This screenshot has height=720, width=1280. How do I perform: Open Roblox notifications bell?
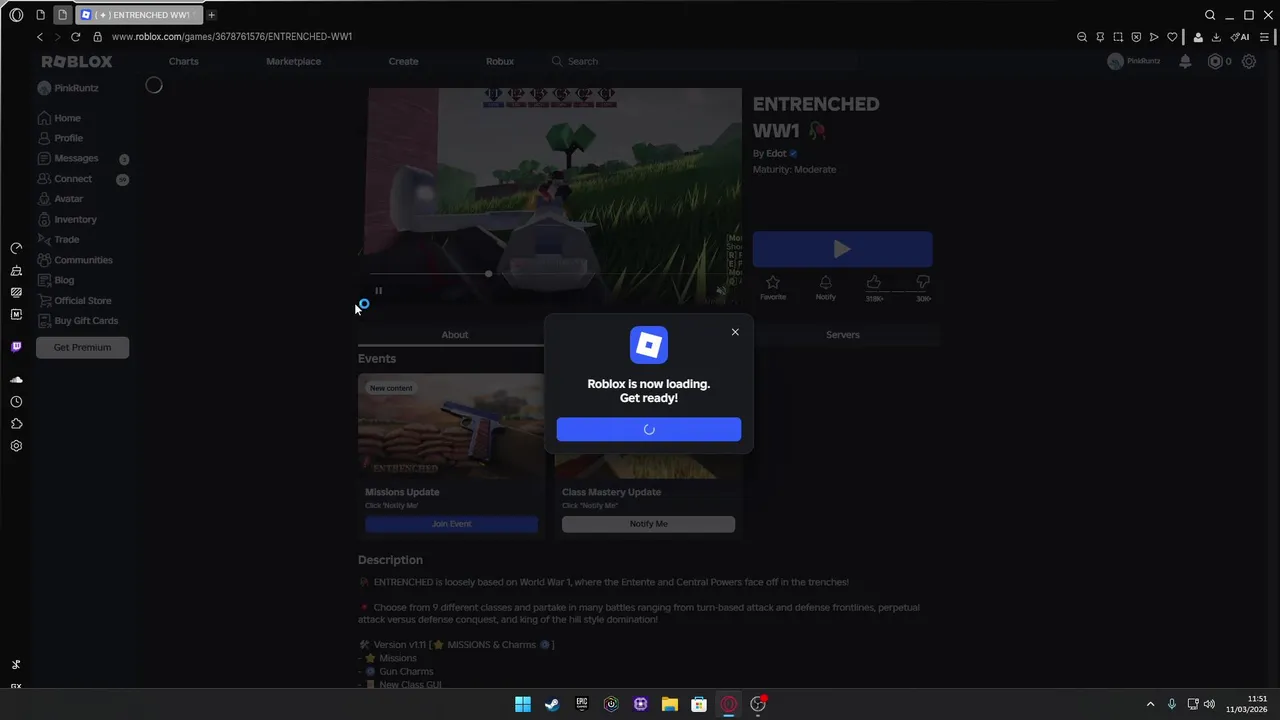click(1185, 61)
